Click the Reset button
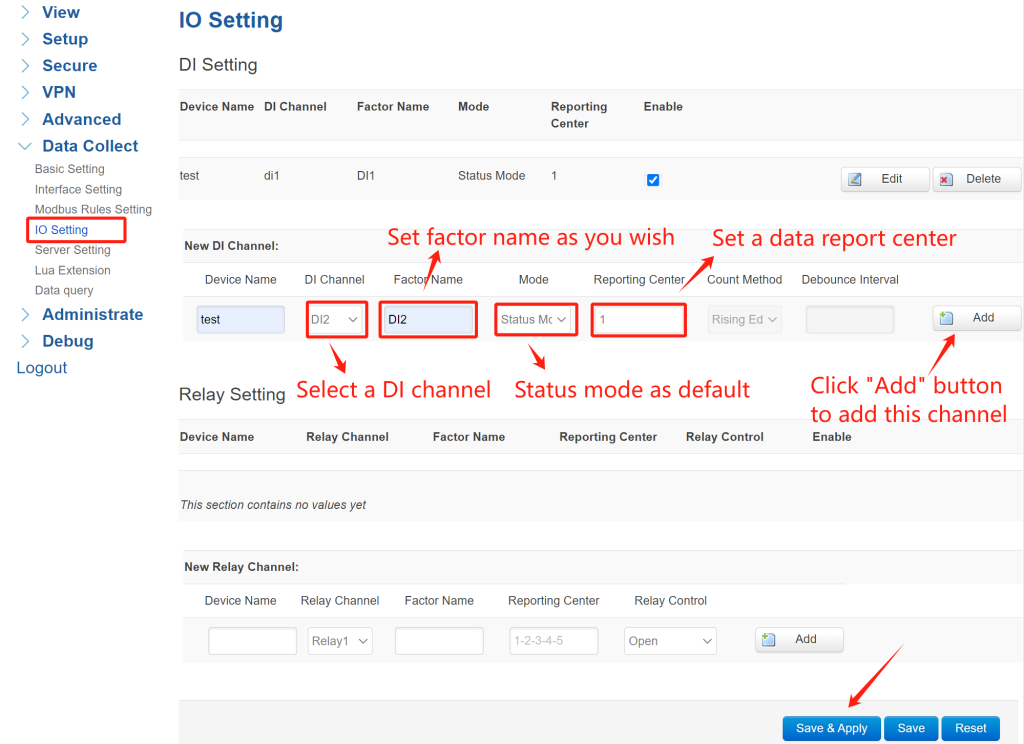 970,728
